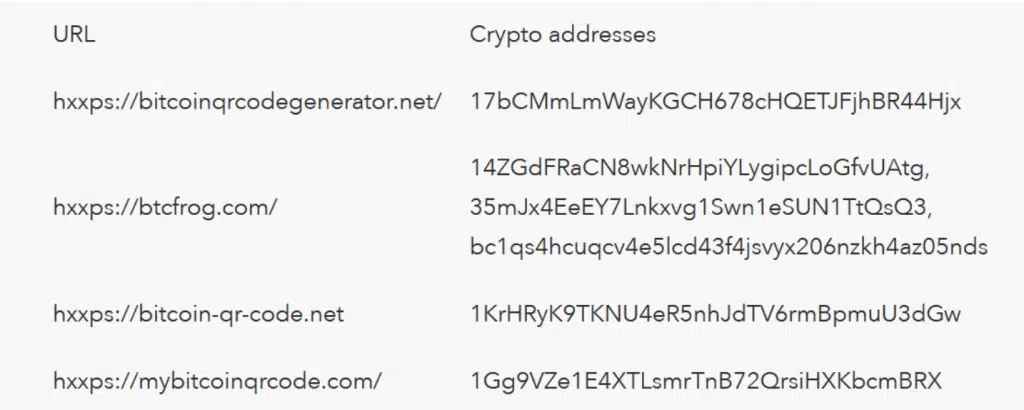The width and height of the screenshot is (1024, 410).
Task: Click address starting with 35mJx4EeEY7
Action: click(698, 208)
